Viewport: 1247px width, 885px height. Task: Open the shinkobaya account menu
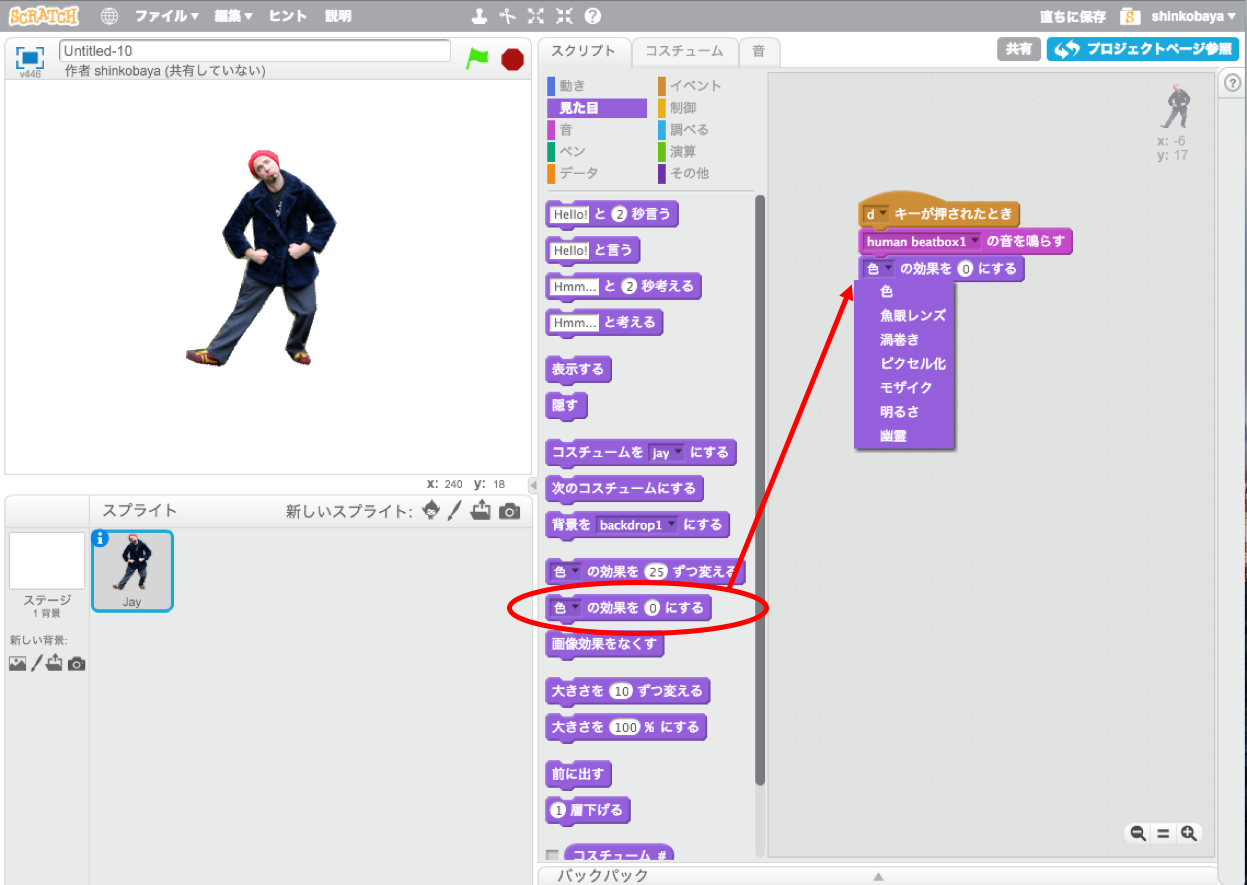click(1192, 16)
